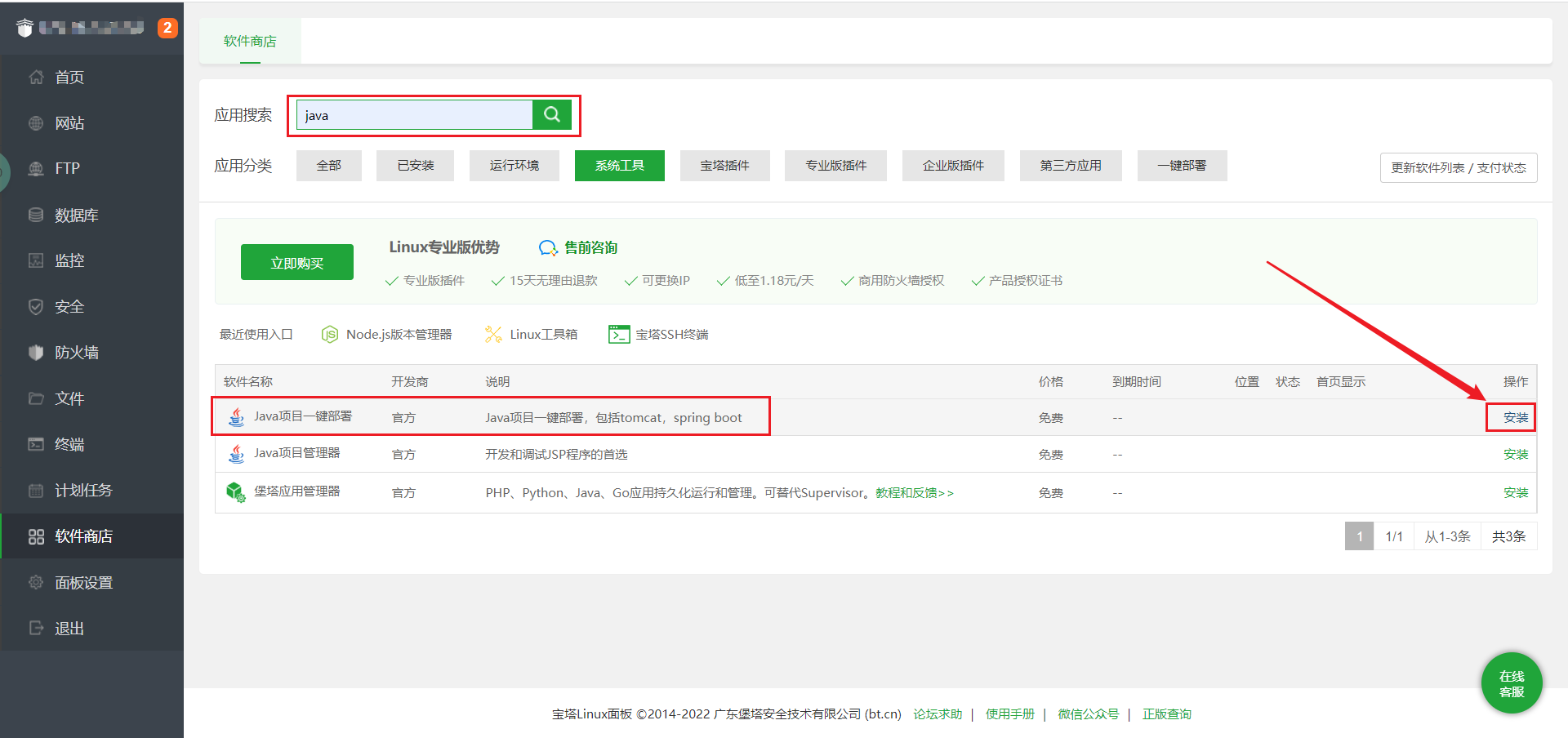Filter by 已安装 category
Image resolution: width=1568 pixels, height=738 pixels.
click(416, 166)
